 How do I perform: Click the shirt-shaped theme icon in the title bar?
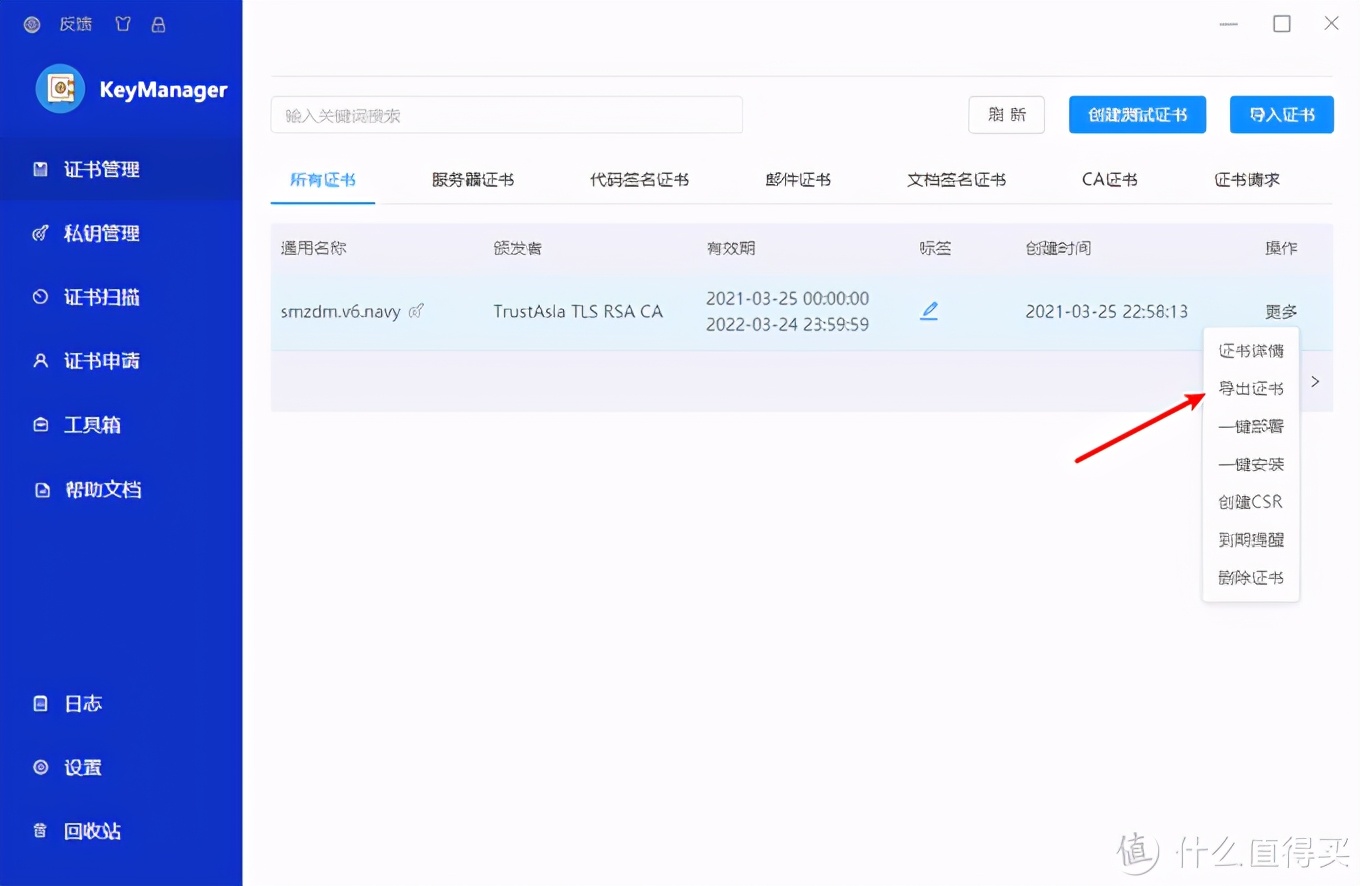122,23
